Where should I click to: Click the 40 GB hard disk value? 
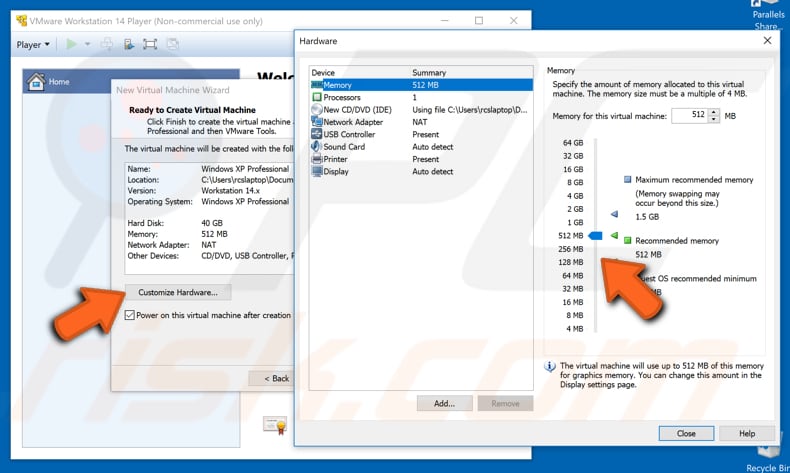click(x=212, y=223)
